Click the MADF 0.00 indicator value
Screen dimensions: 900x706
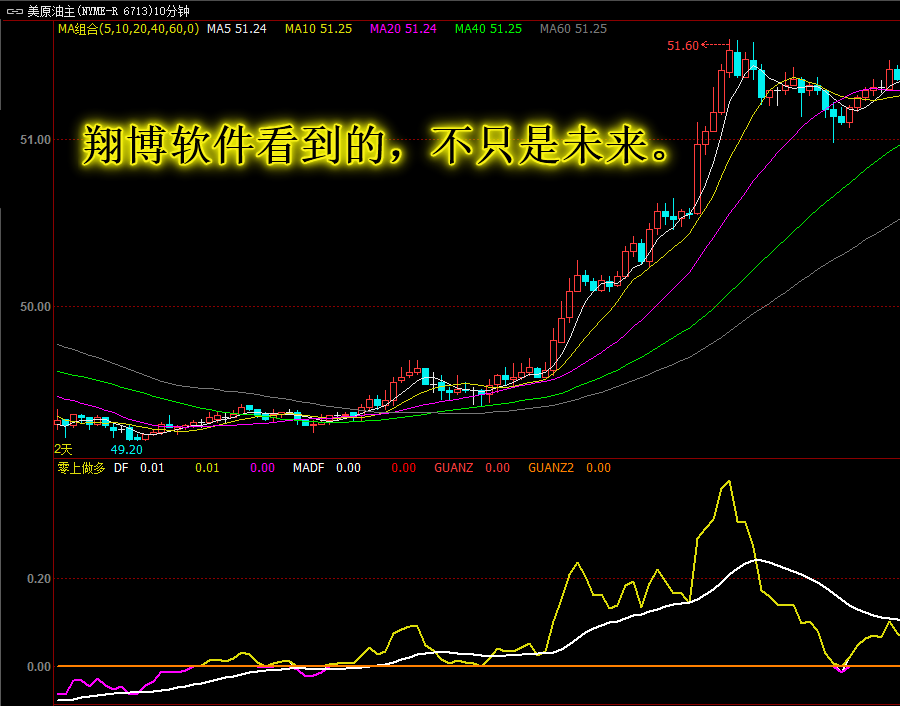coord(327,468)
